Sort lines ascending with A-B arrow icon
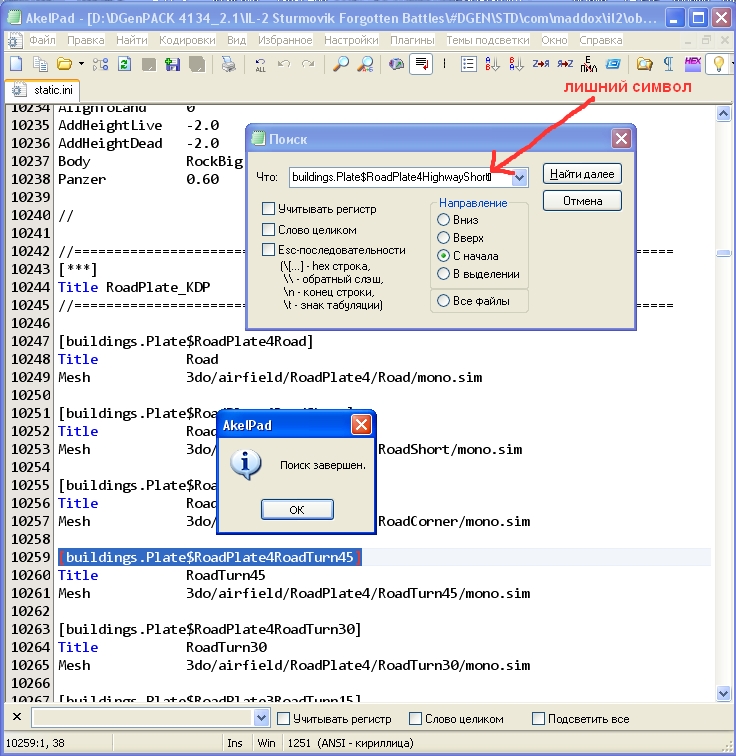 492,64
